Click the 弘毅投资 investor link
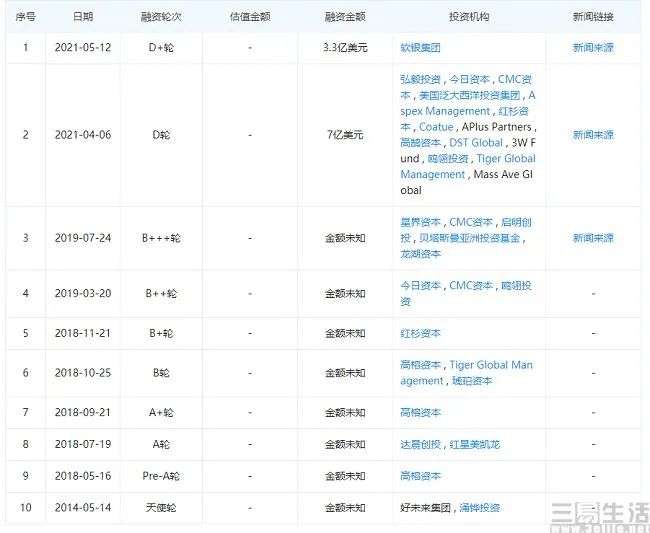This screenshot has width=650, height=533. pyautogui.click(x=420, y=79)
